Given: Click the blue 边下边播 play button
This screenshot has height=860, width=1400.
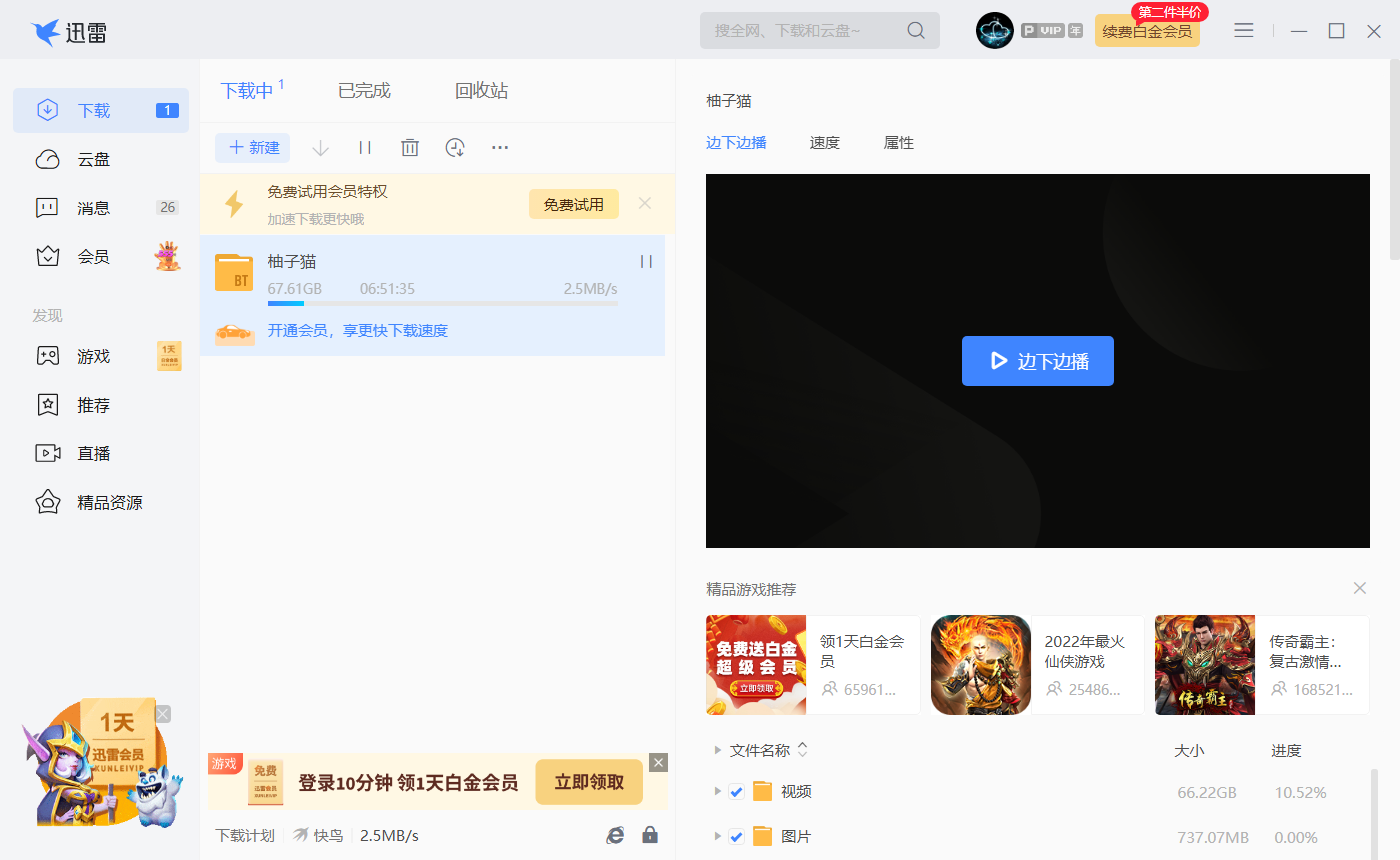Looking at the screenshot, I should [x=1038, y=361].
